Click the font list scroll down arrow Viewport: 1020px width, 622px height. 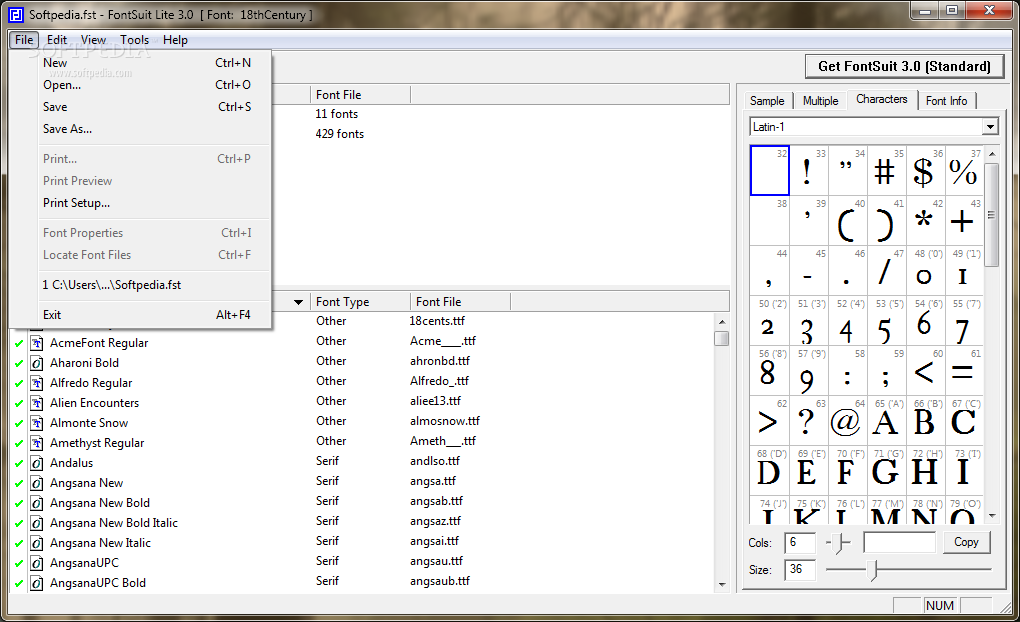pyautogui.click(x=721, y=584)
